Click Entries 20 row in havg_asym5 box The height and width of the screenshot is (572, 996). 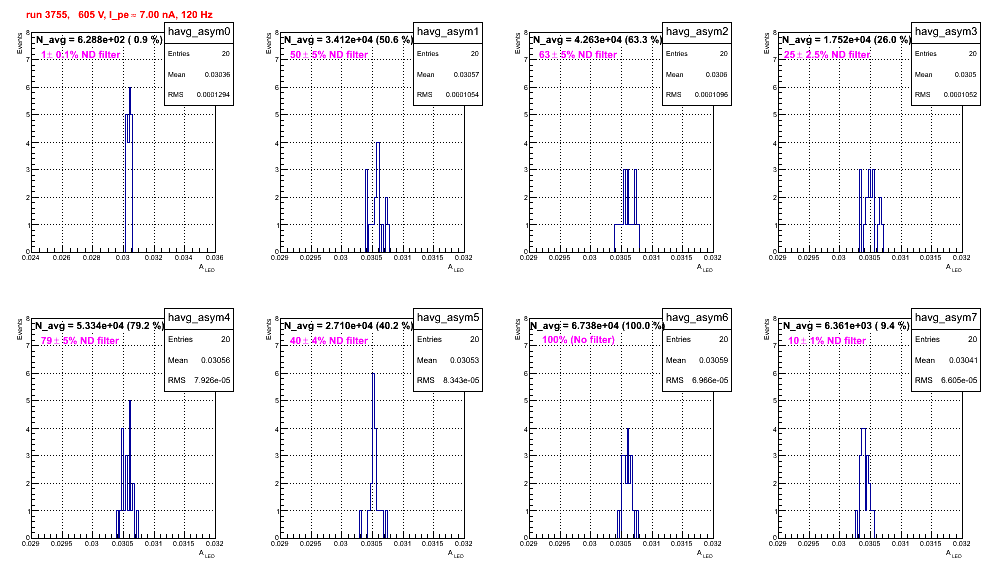[x=448, y=339]
